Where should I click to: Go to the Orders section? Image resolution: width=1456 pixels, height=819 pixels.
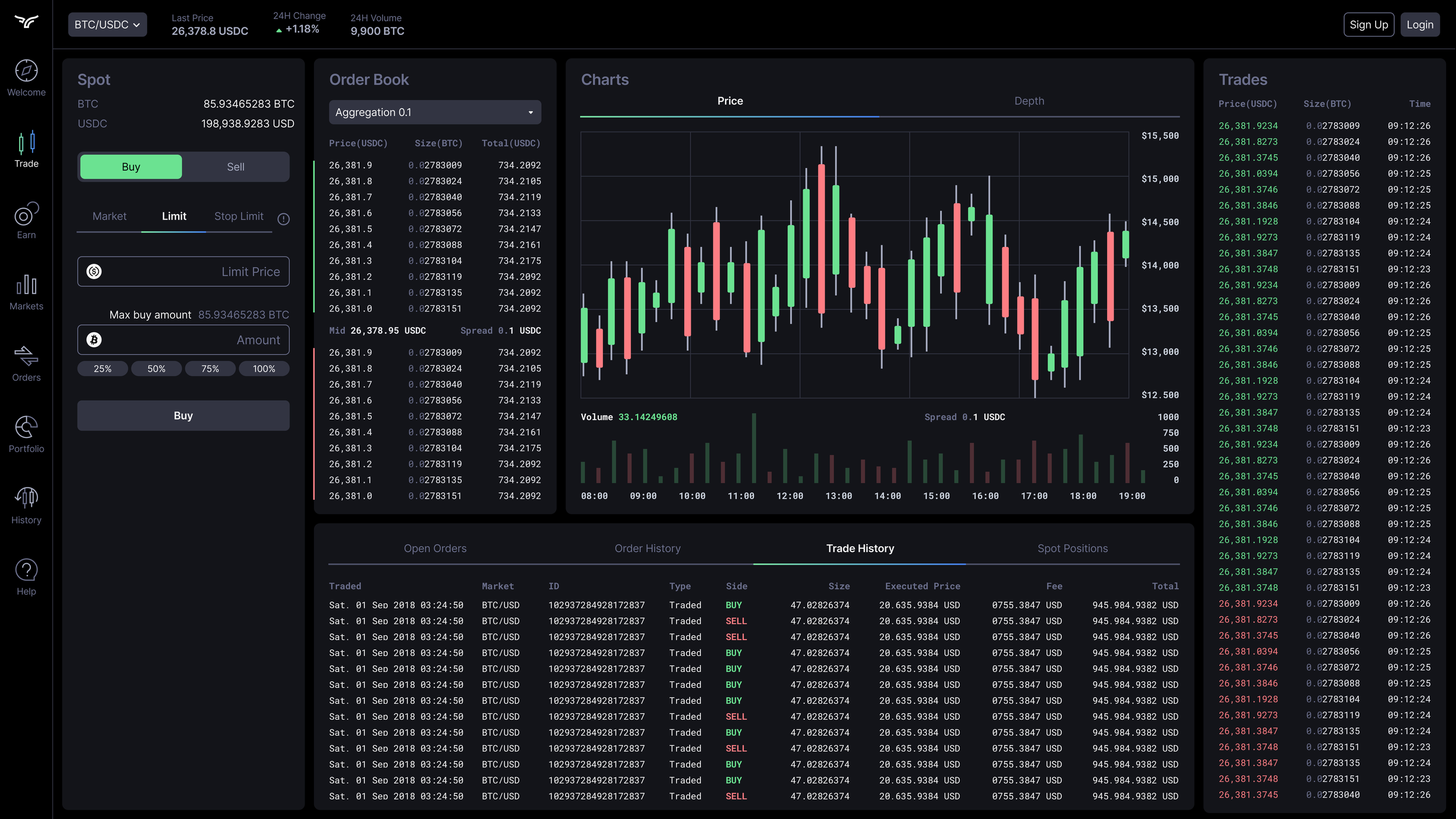[x=26, y=362]
